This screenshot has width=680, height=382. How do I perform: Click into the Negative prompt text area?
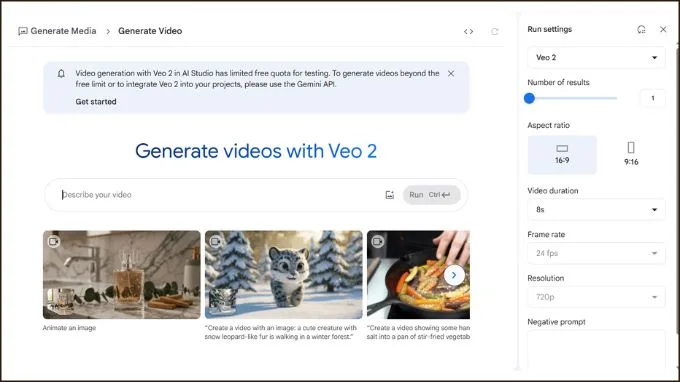pos(596,349)
